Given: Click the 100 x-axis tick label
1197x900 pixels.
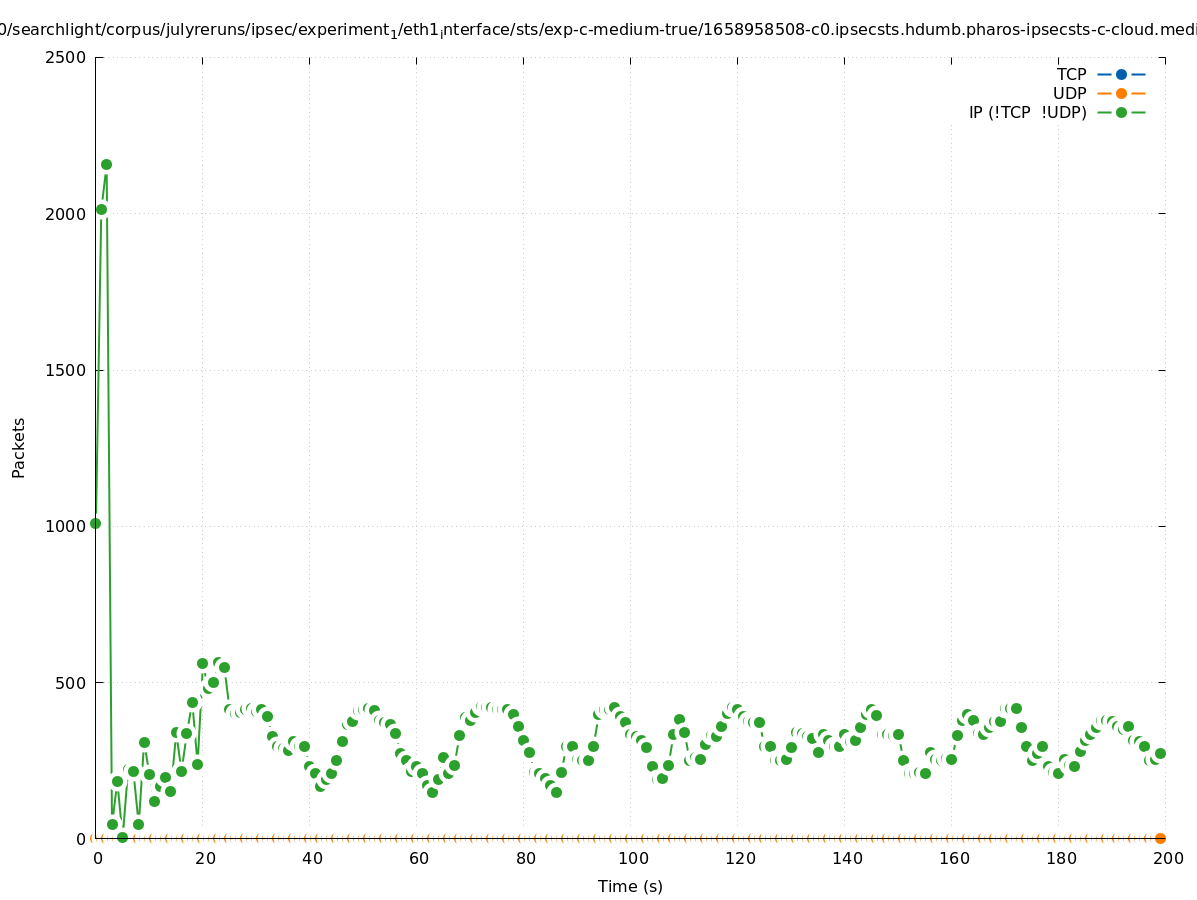Looking at the screenshot, I should (x=633, y=858).
